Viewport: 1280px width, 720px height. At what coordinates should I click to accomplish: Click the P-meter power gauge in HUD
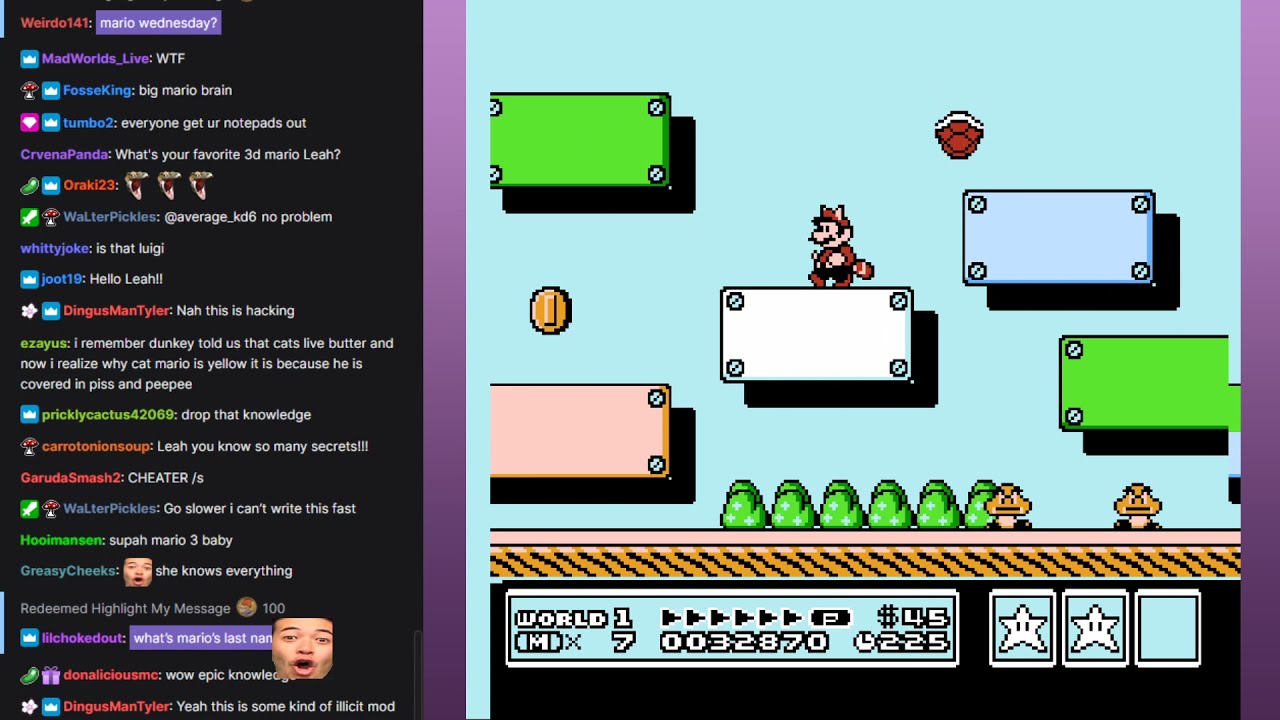(757, 618)
